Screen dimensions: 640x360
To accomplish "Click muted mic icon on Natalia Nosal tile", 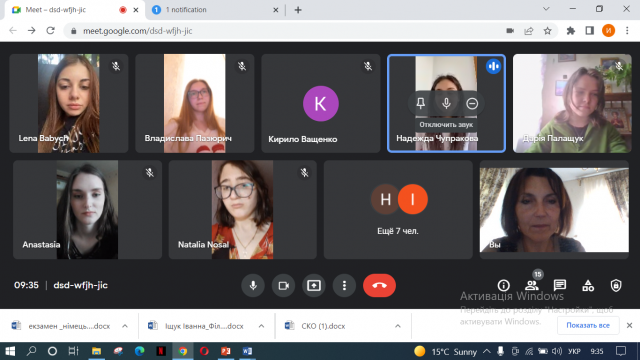I will [304, 173].
